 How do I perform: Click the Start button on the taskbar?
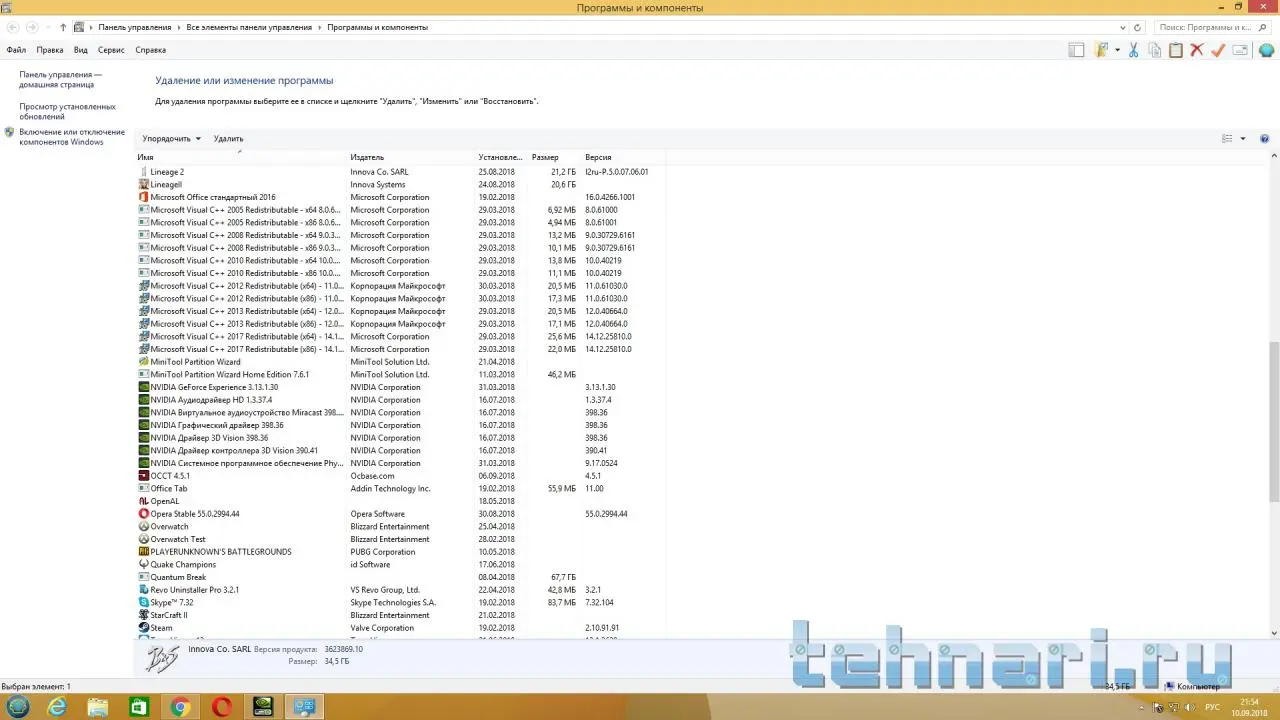click(18, 707)
